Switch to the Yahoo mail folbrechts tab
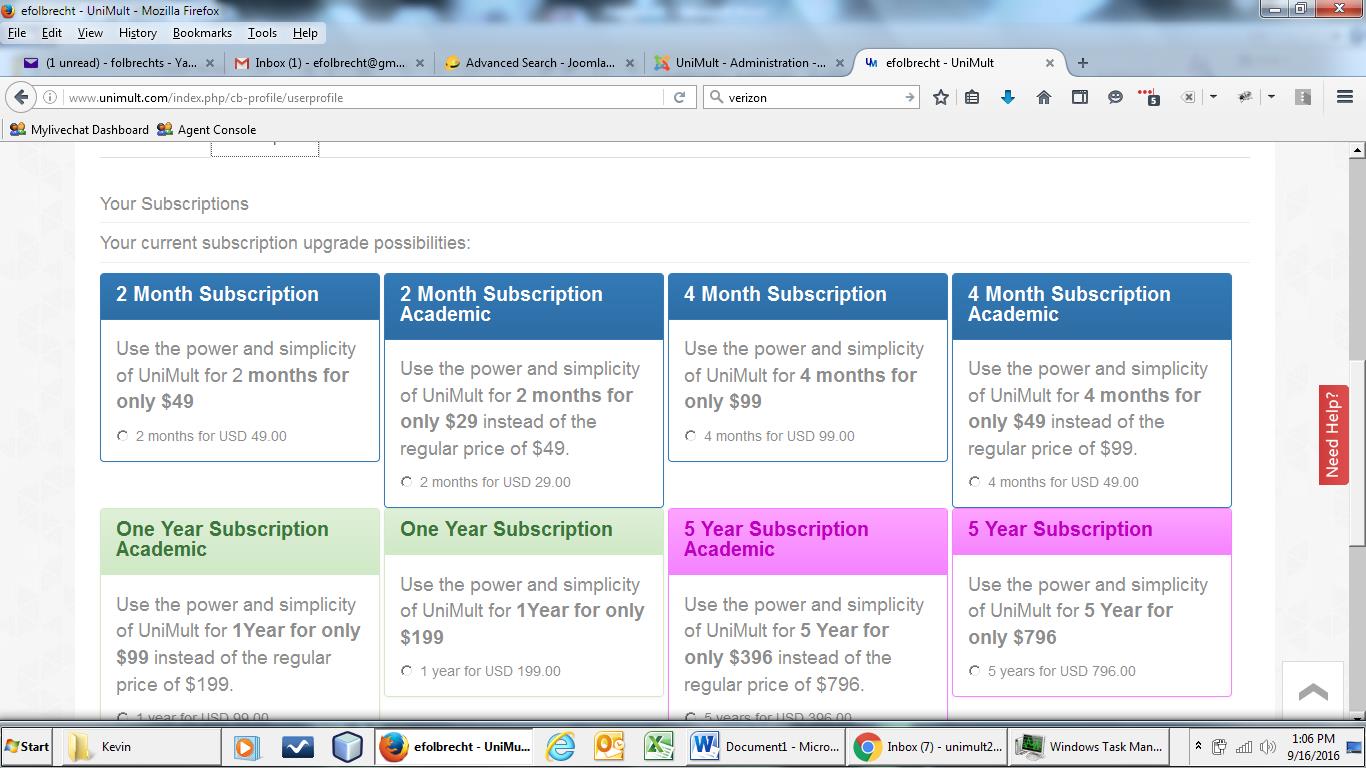 (118, 62)
